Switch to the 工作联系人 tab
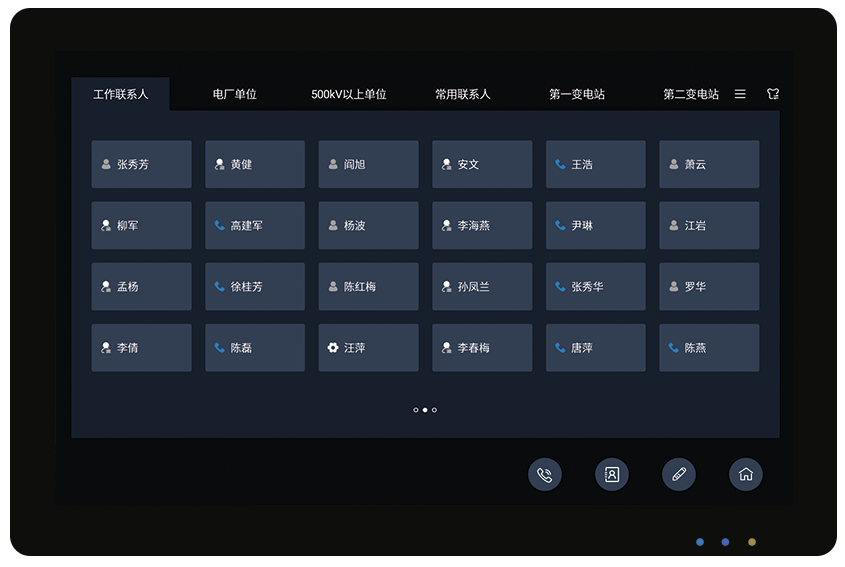 (x=120, y=94)
